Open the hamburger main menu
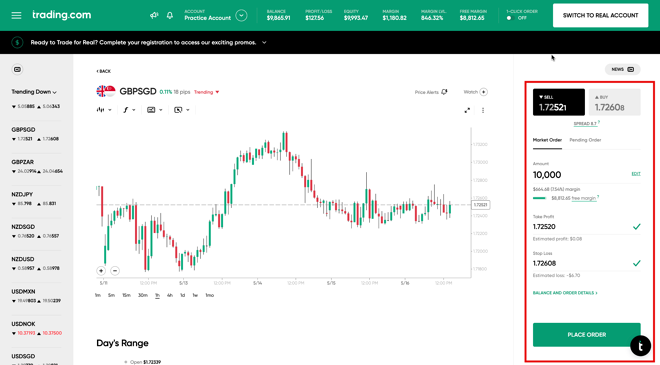Image resolution: width=660 pixels, height=365 pixels. (x=16, y=16)
